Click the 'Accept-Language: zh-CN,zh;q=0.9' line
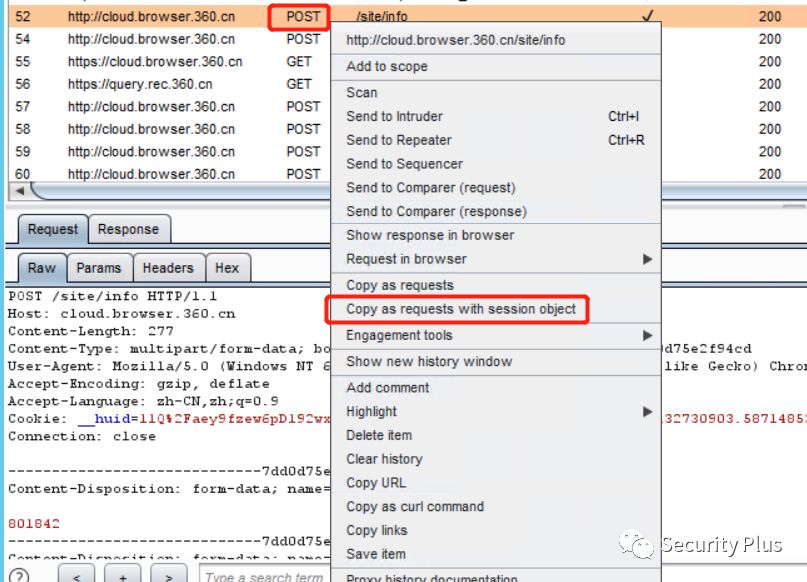807x582 pixels. point(143,401)
